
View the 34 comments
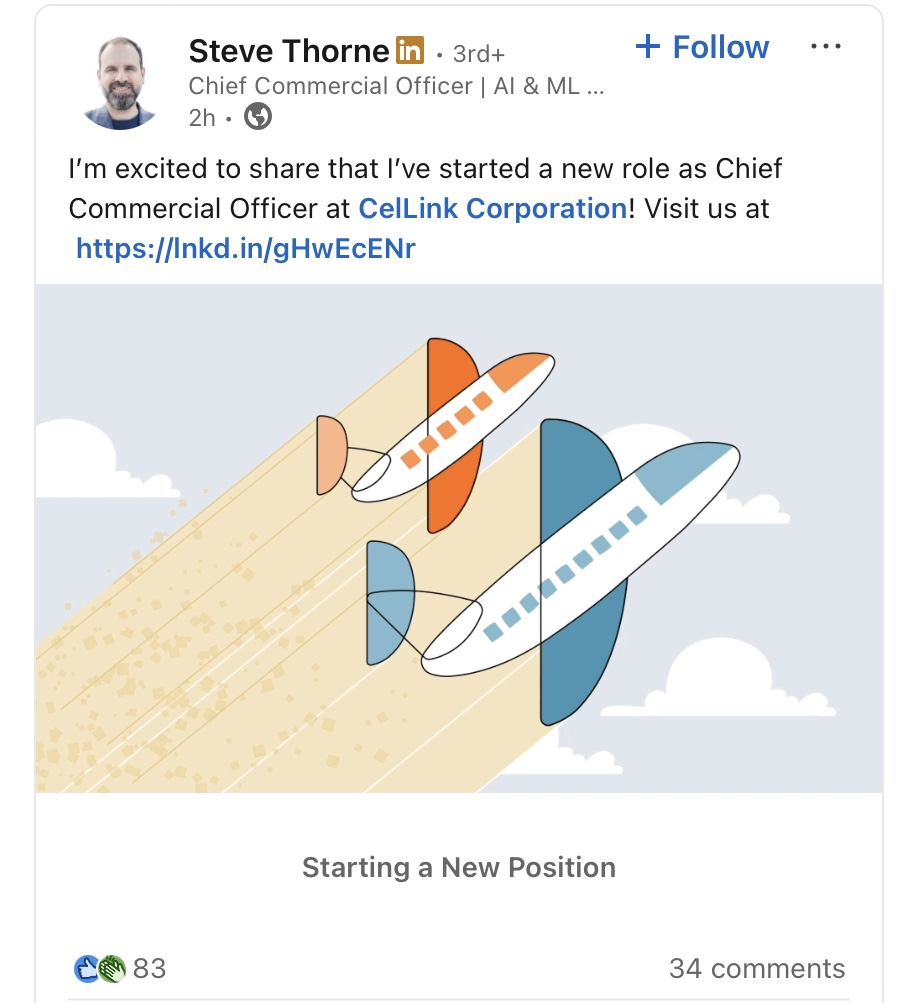[x=757, y=968]
